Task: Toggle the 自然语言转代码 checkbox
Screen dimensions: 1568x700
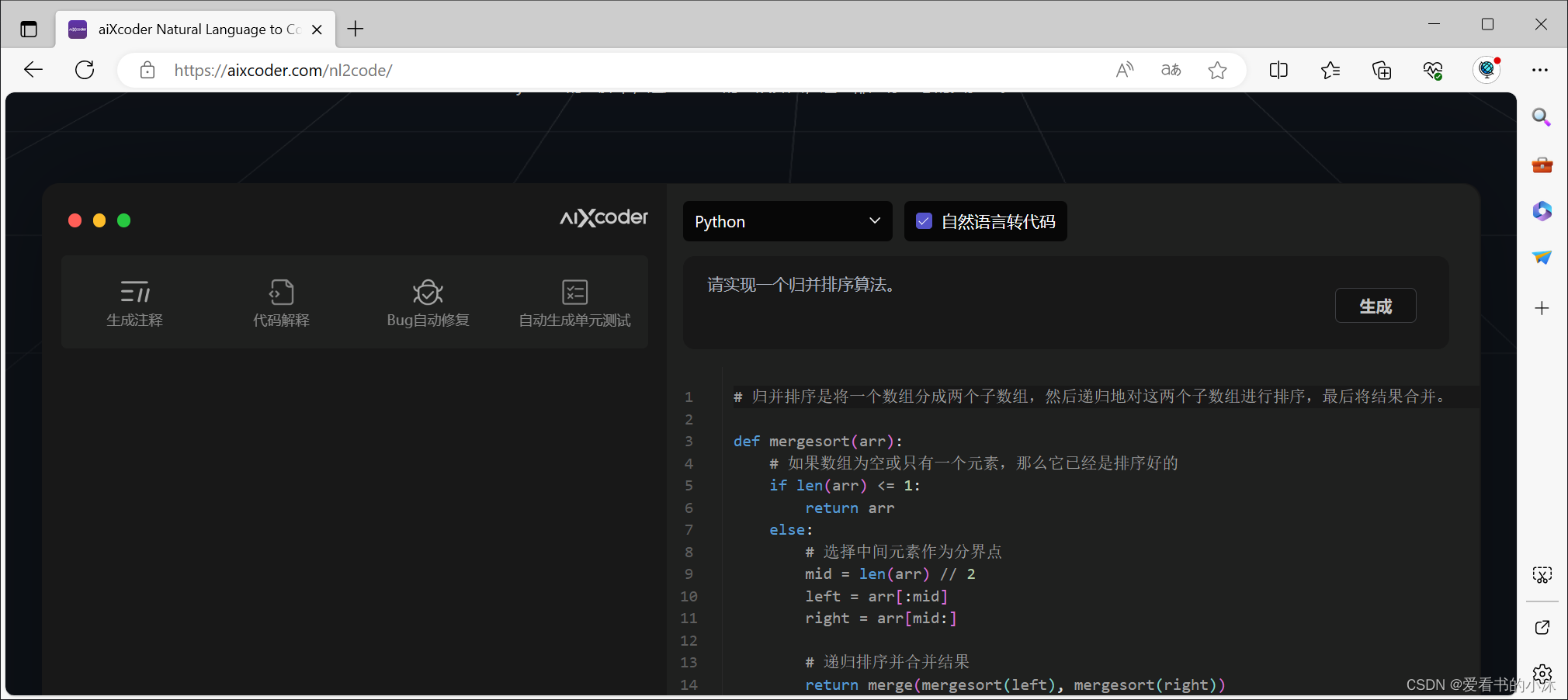Action: click(x=924, y=221)
